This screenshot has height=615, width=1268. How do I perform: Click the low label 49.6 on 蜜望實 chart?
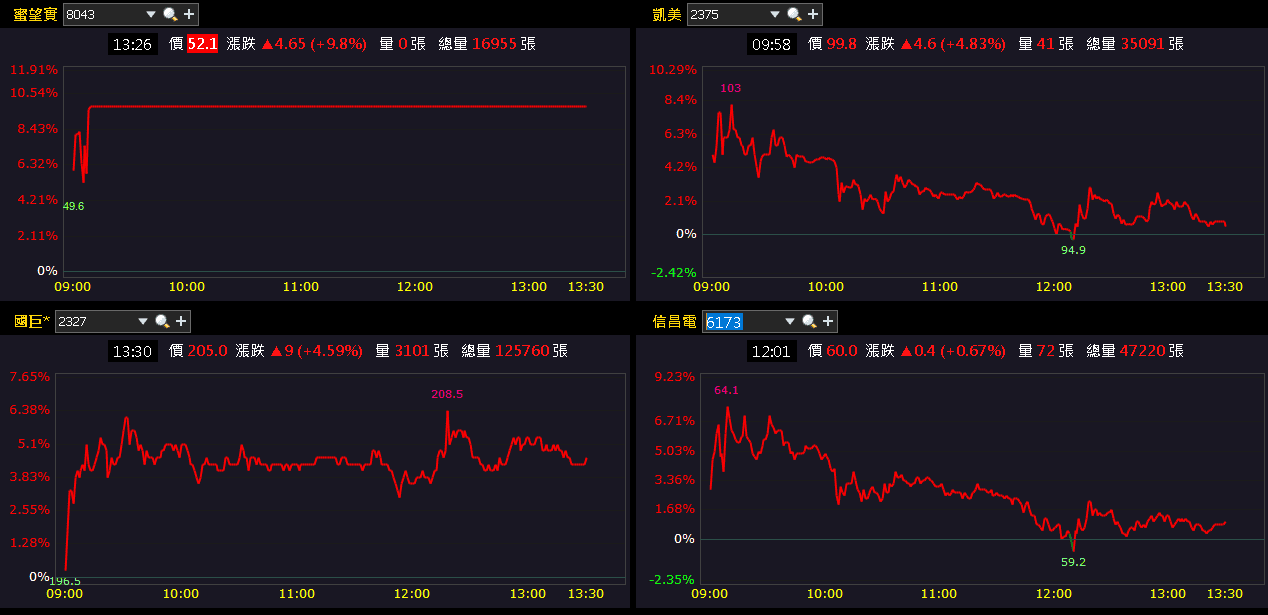pos(73,206)
